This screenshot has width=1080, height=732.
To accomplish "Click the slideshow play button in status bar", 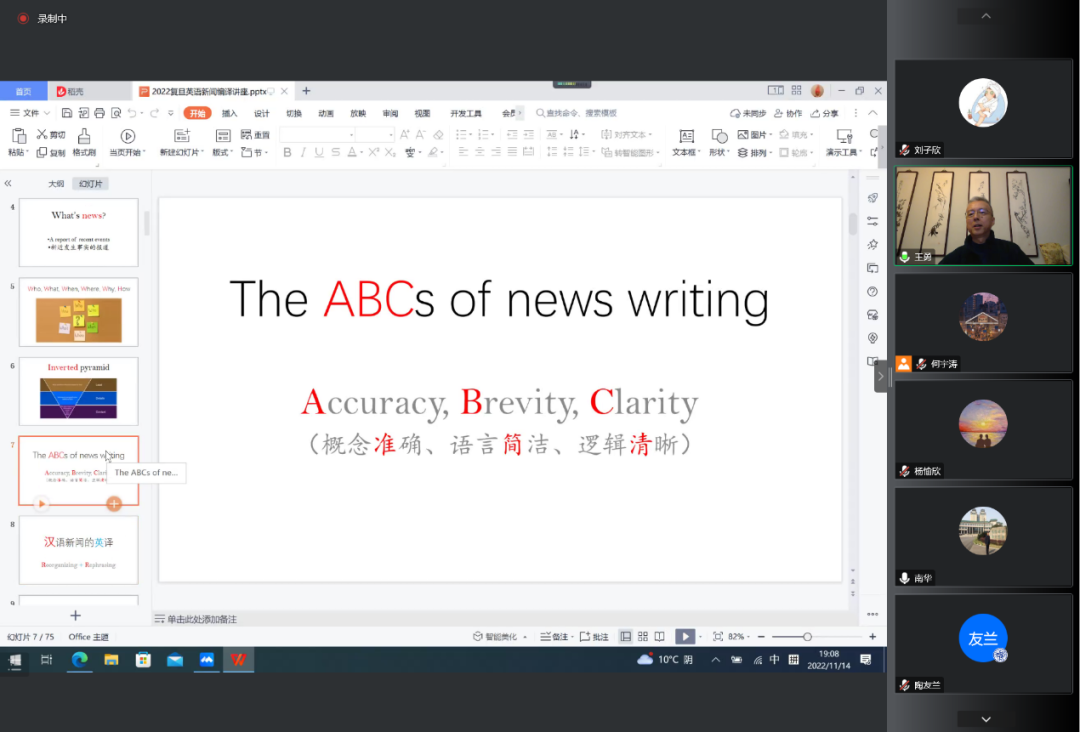I will pyautogui.click(x=685, y=636).
